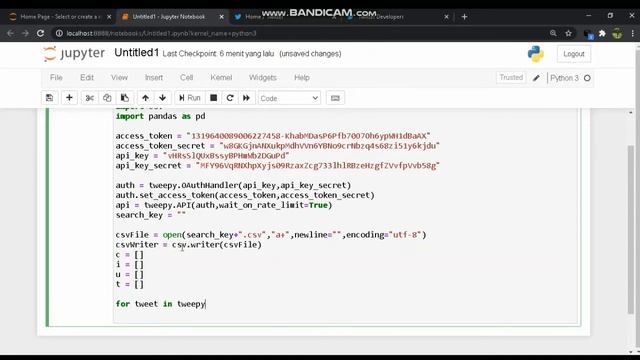Open the Help menu

point(302,78)
